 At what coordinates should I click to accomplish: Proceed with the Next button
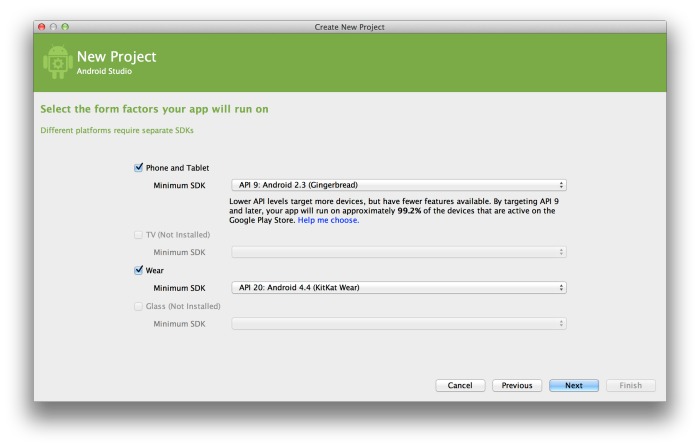click(x=574, y=386)
